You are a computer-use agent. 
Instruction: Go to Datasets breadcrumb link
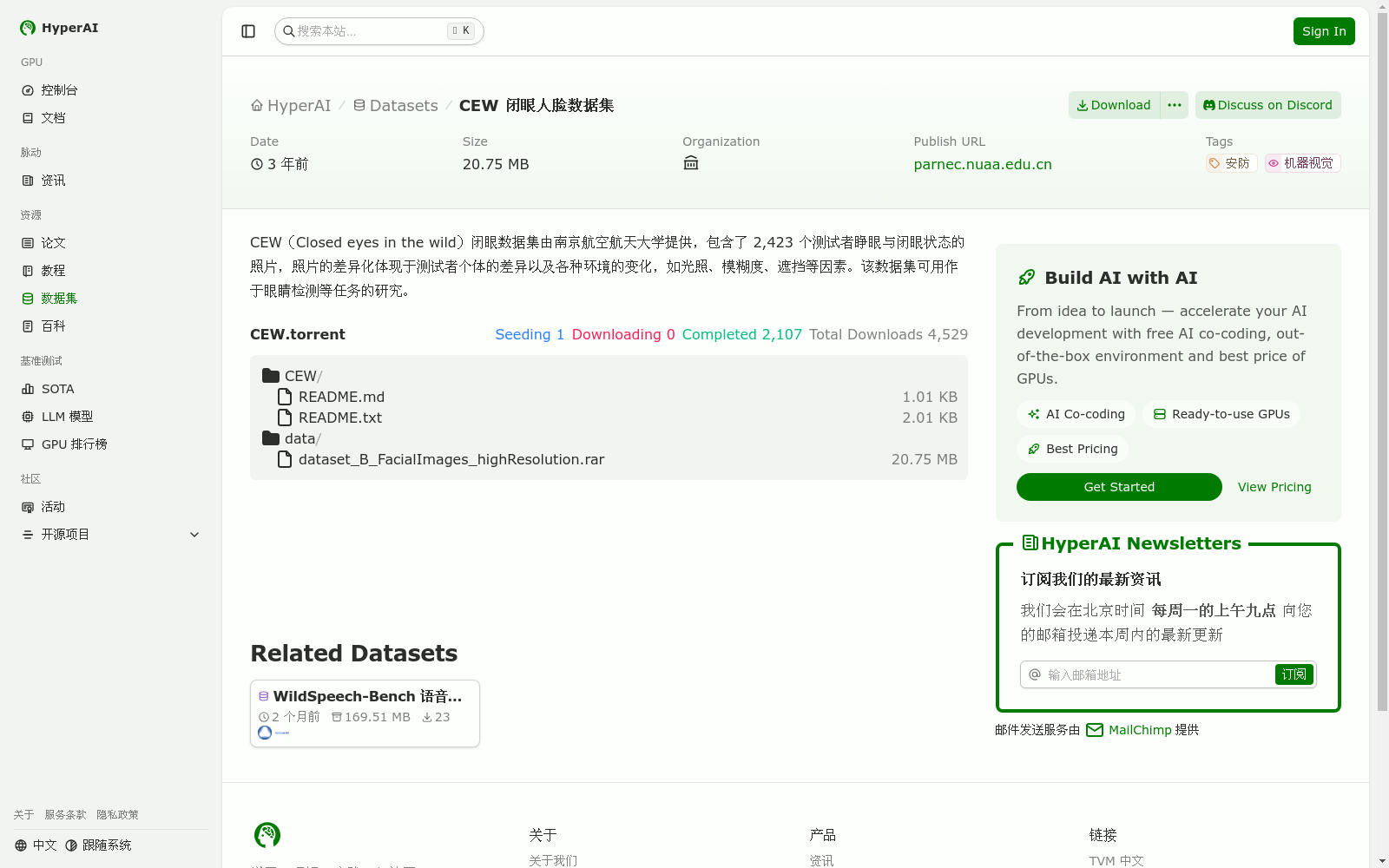[x=395, y=106]
